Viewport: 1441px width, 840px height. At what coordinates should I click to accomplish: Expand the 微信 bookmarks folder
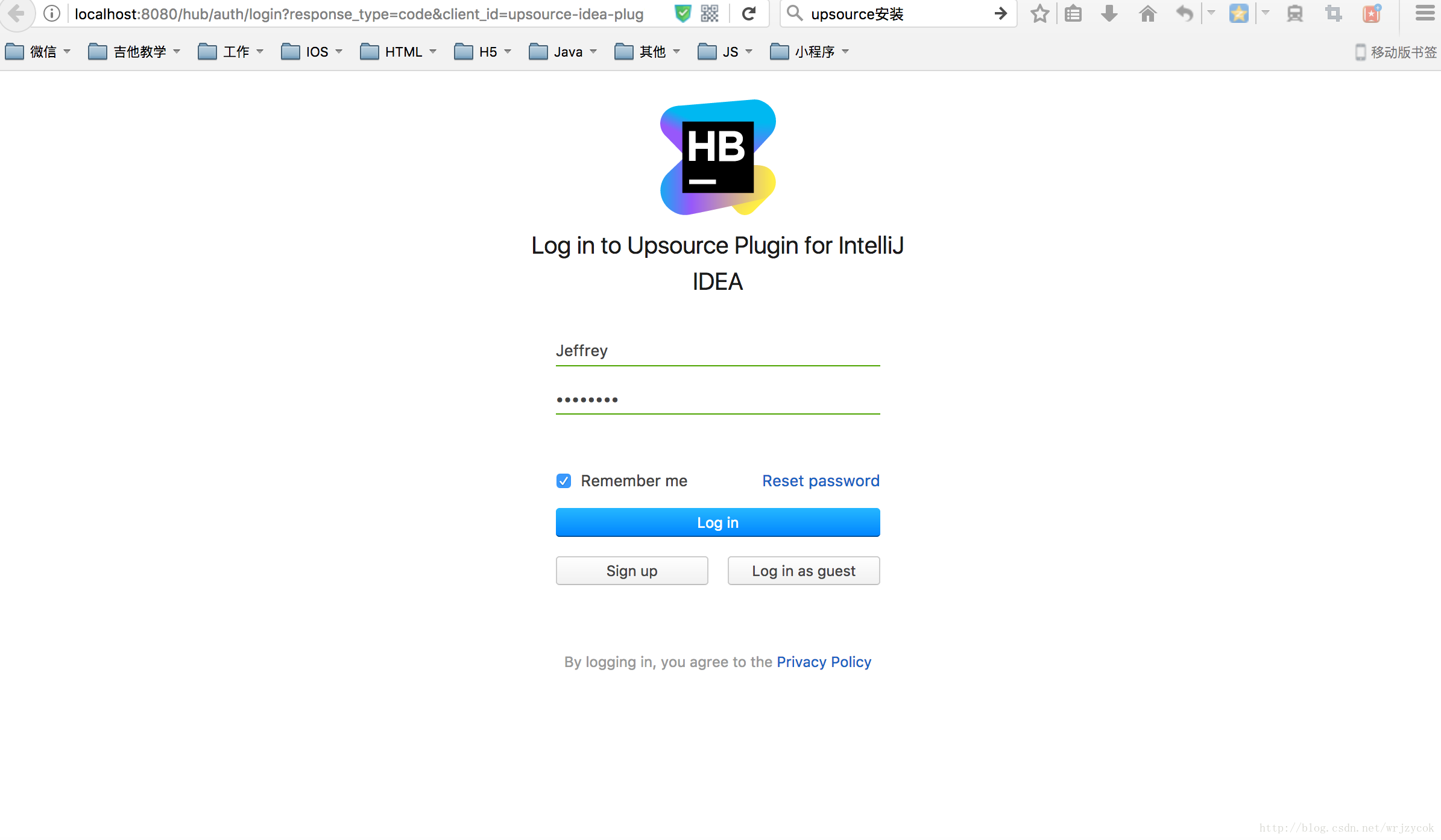tap(71, 52)
